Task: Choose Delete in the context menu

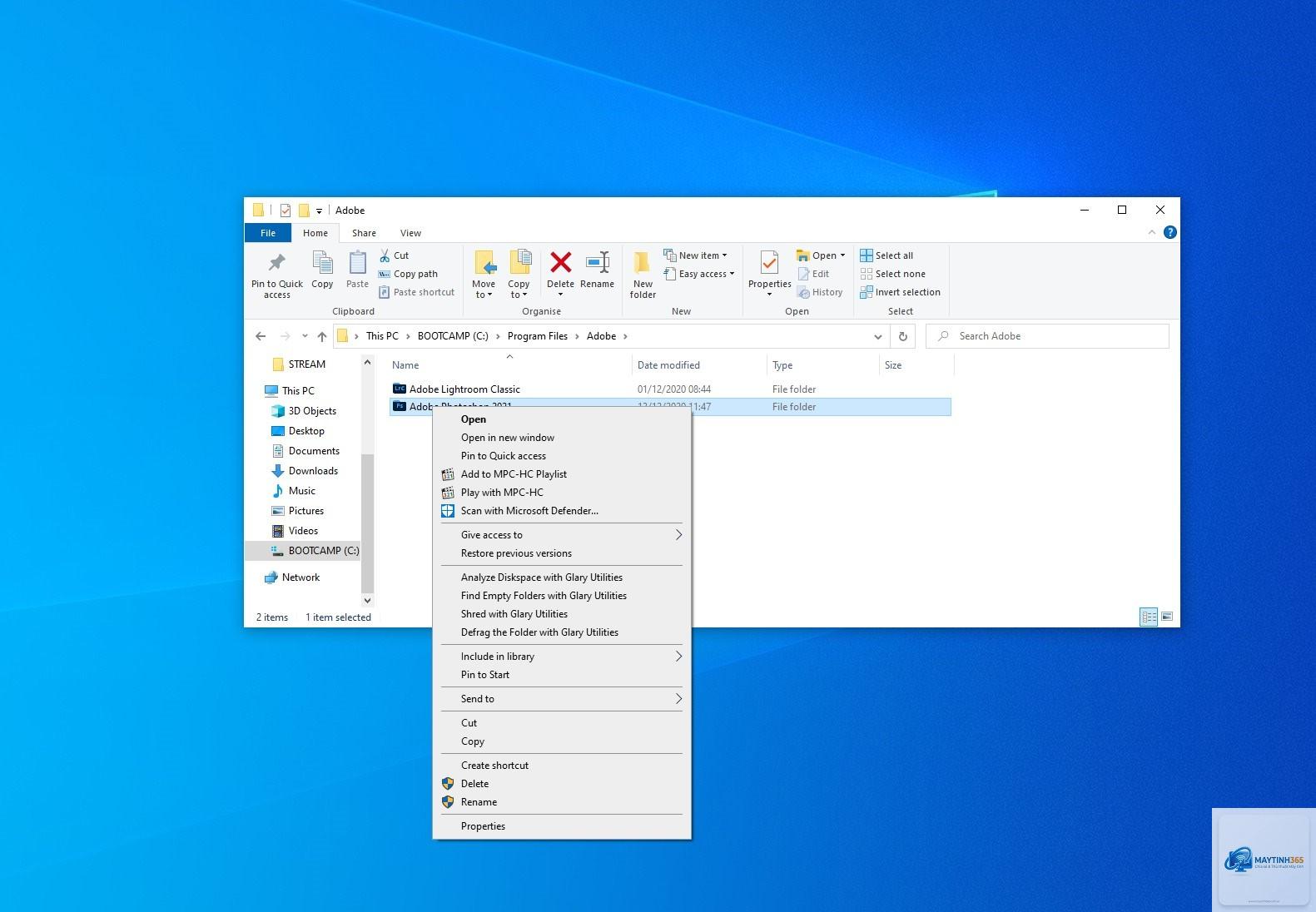Action: (562, 784)
